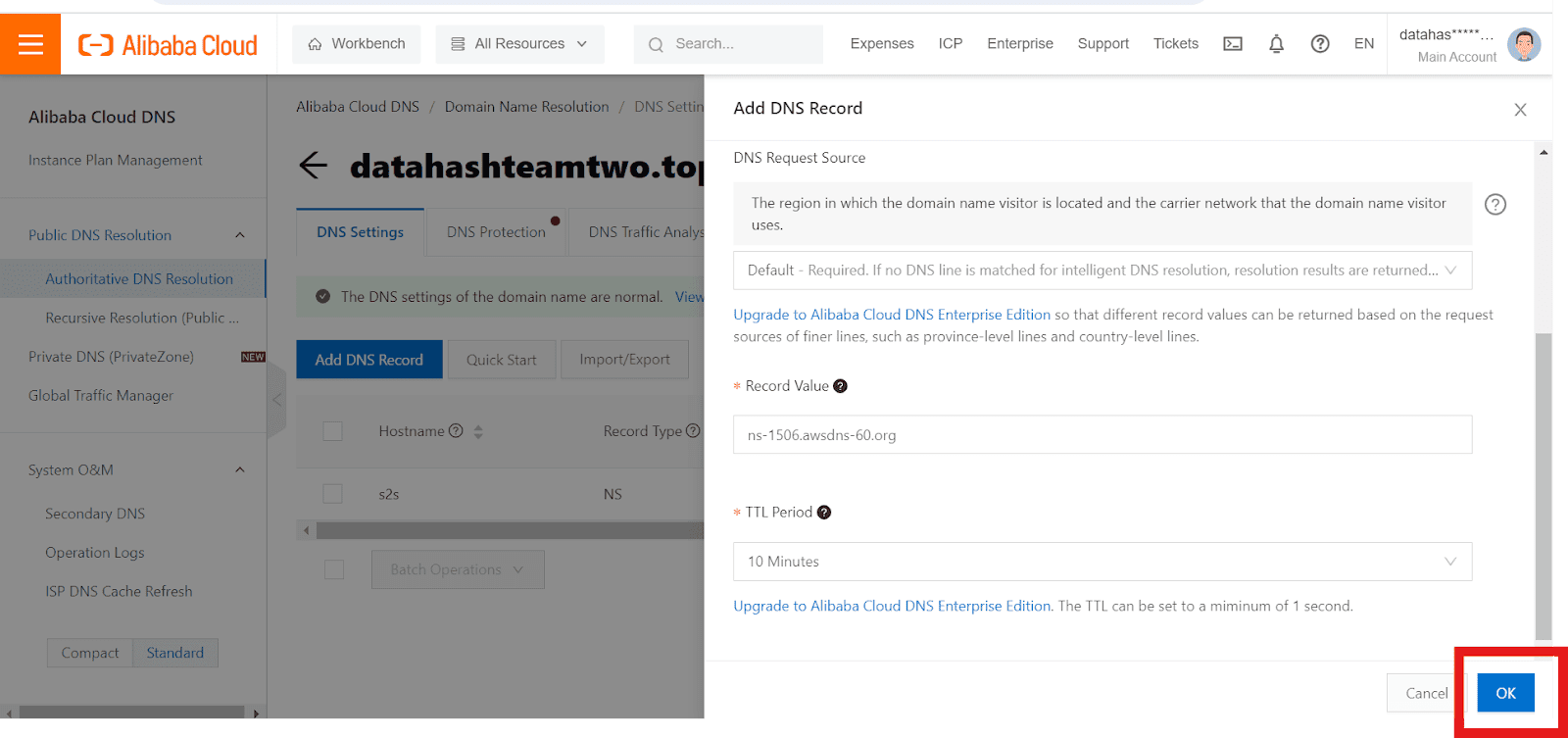
Task: Close the Add DNS Record panel
Action: (1520, 110)
